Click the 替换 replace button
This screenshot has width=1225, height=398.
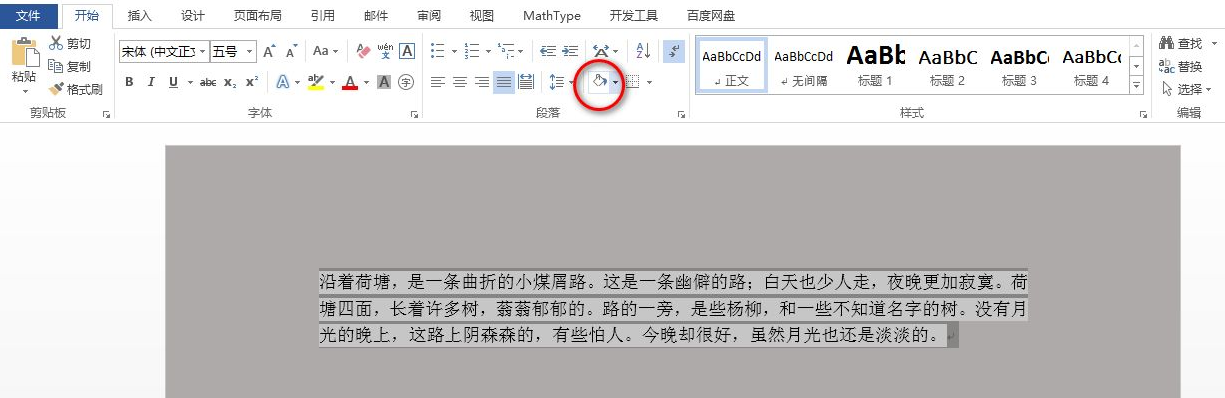coord(1181,66)
